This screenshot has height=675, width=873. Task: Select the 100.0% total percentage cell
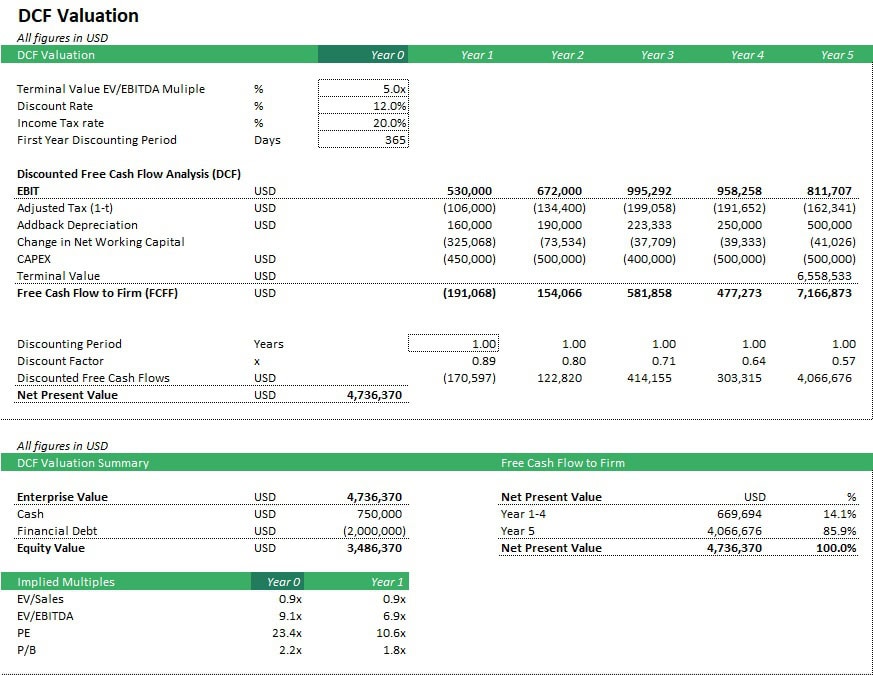[x=836, y=548]
